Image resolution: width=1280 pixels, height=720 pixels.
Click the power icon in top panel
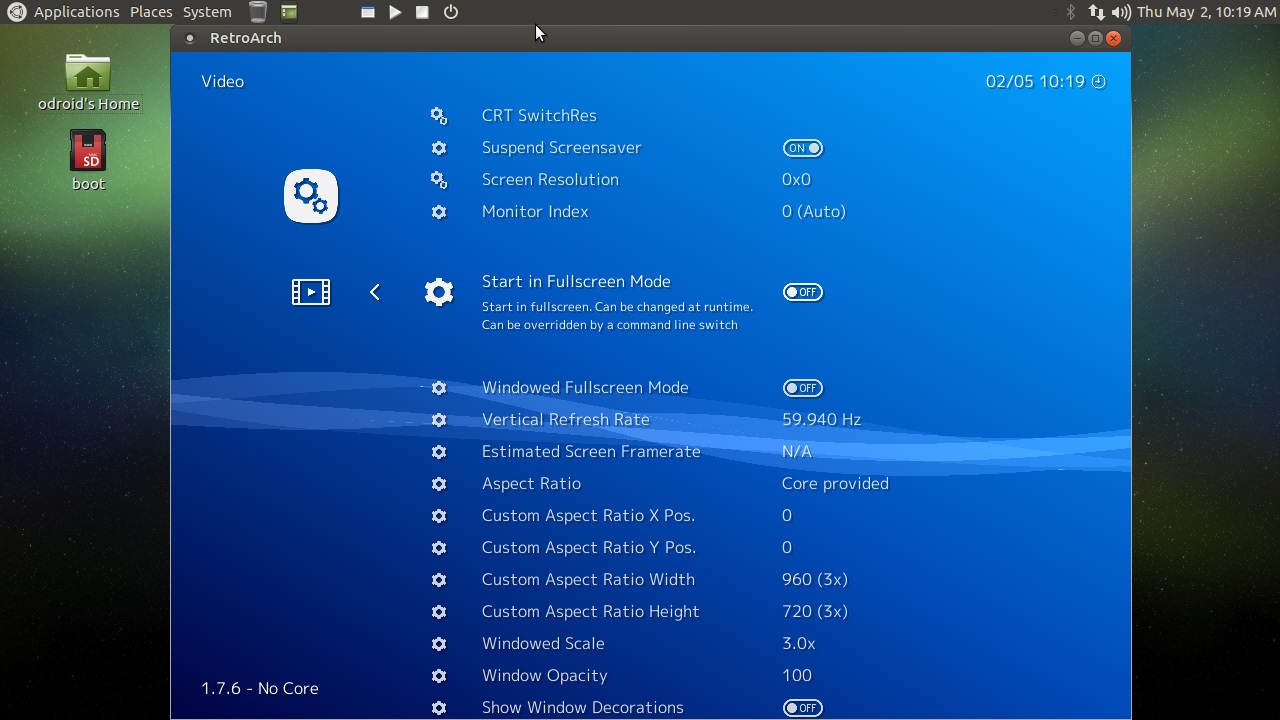coord(451,12)
